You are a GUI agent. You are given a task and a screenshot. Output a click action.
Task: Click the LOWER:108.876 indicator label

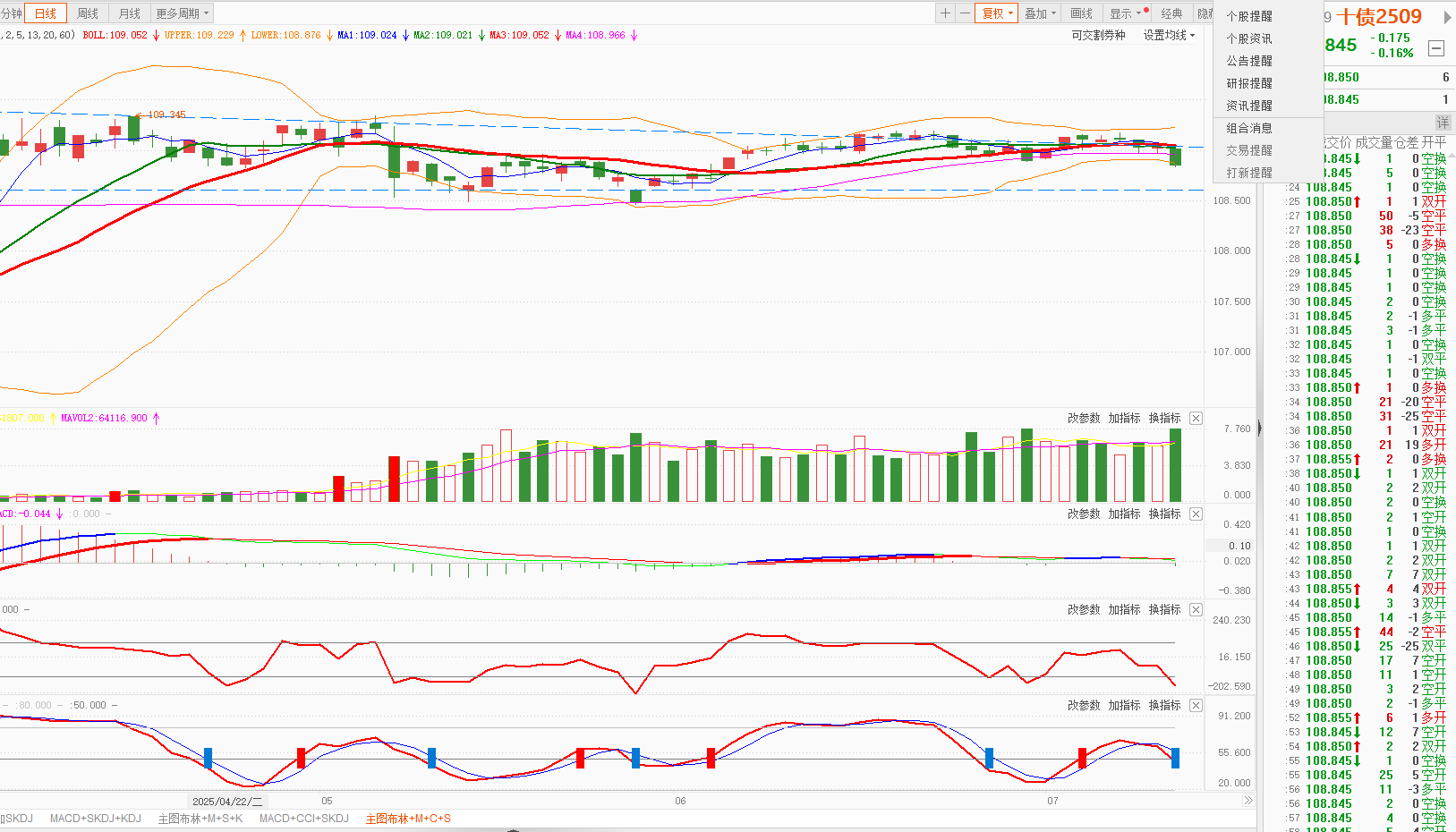point(285,36)
